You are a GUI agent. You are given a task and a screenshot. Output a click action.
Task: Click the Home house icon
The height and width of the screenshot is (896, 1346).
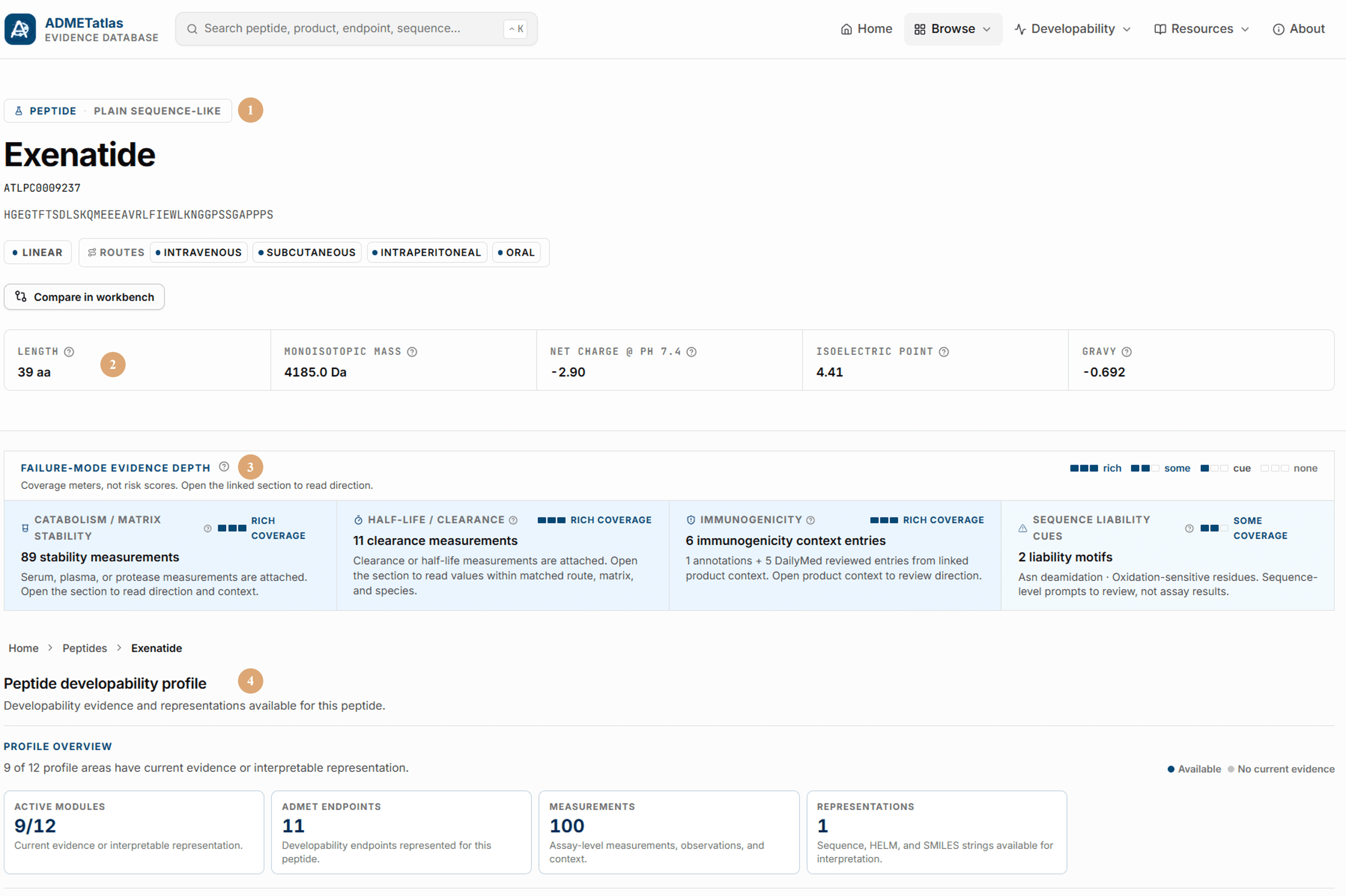846,29
